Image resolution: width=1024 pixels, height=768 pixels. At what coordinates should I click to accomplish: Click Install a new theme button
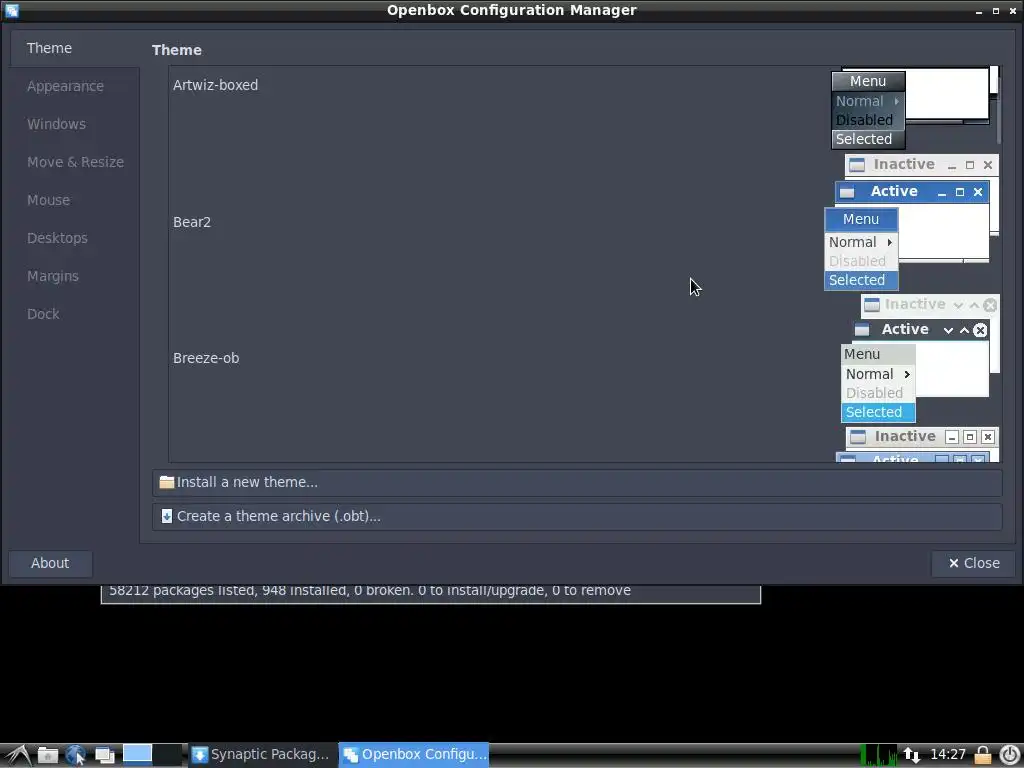577,483
